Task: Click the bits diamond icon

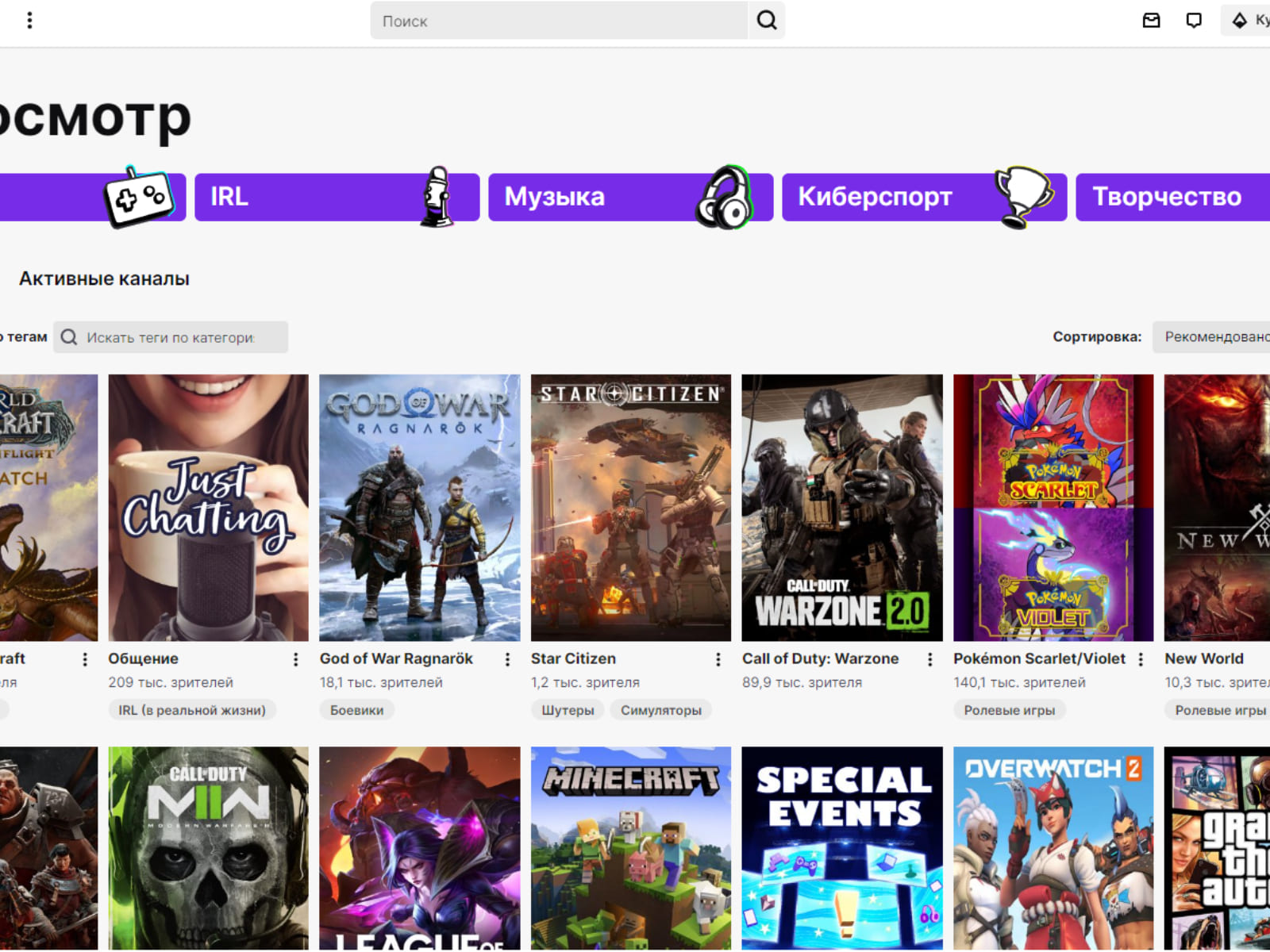Action: coord(1240,21)
